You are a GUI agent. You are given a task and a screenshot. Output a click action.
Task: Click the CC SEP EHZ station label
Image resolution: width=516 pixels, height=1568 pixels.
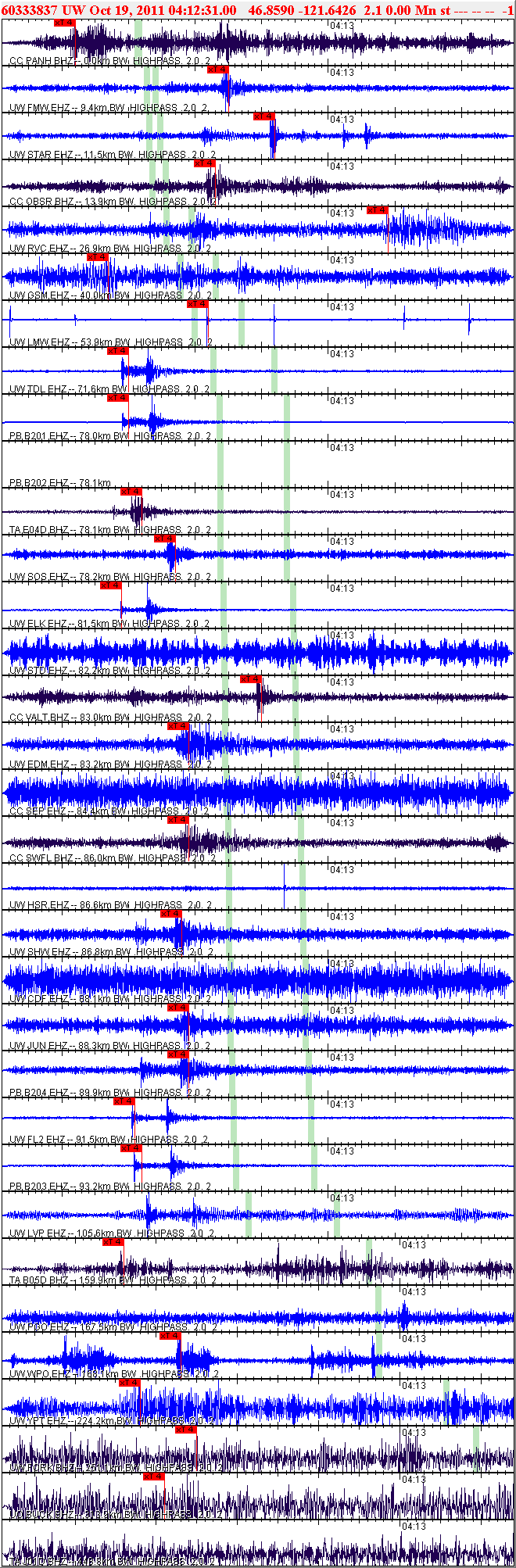pos(38,811)
